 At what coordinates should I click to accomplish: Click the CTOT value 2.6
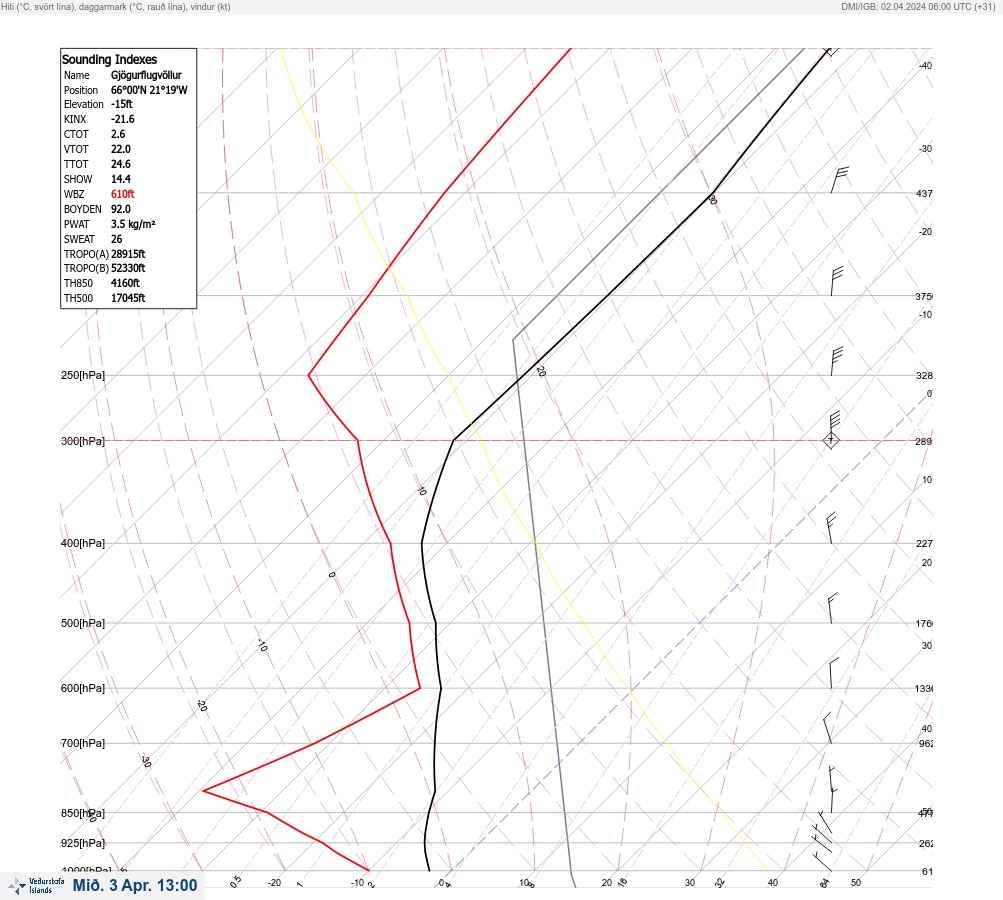(118, 134)
